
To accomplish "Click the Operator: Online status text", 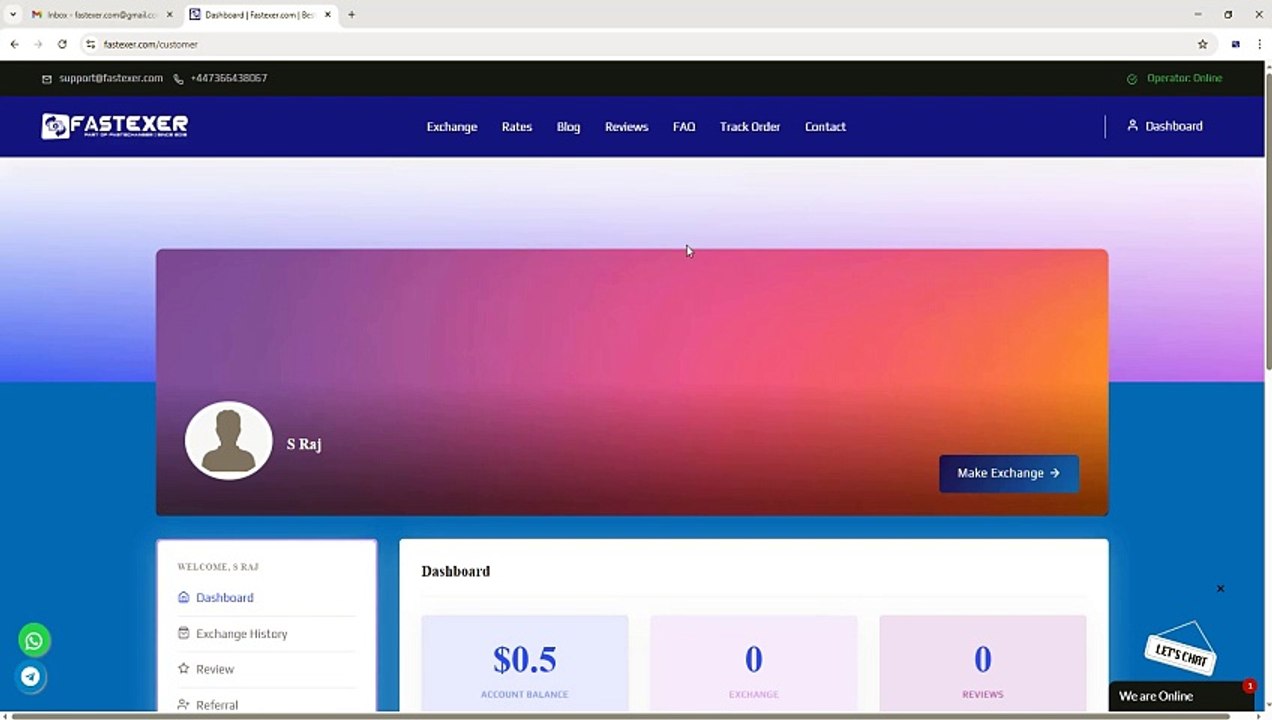I will coord(1184,78).
